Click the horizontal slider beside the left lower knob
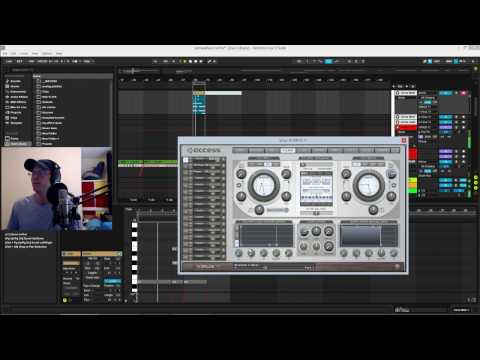Image resolution: width=480 pixels, height=360 pixels. (x=277, y=210)
